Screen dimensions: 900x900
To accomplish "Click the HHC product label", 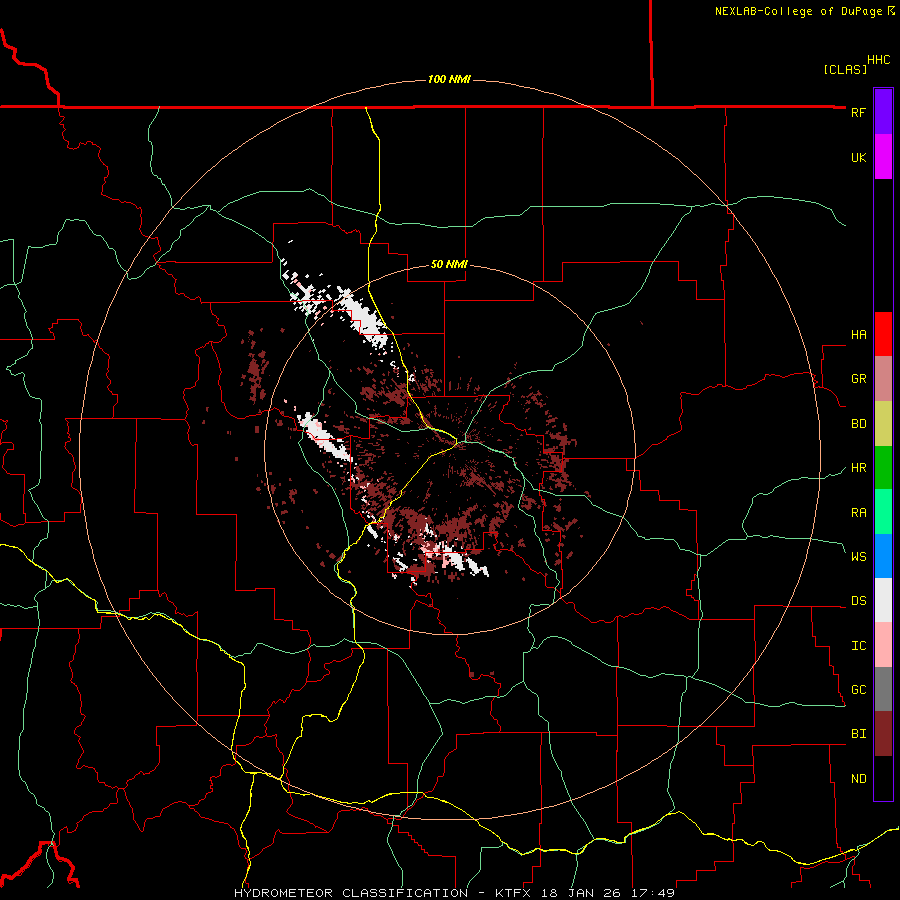I will (878, 60).
